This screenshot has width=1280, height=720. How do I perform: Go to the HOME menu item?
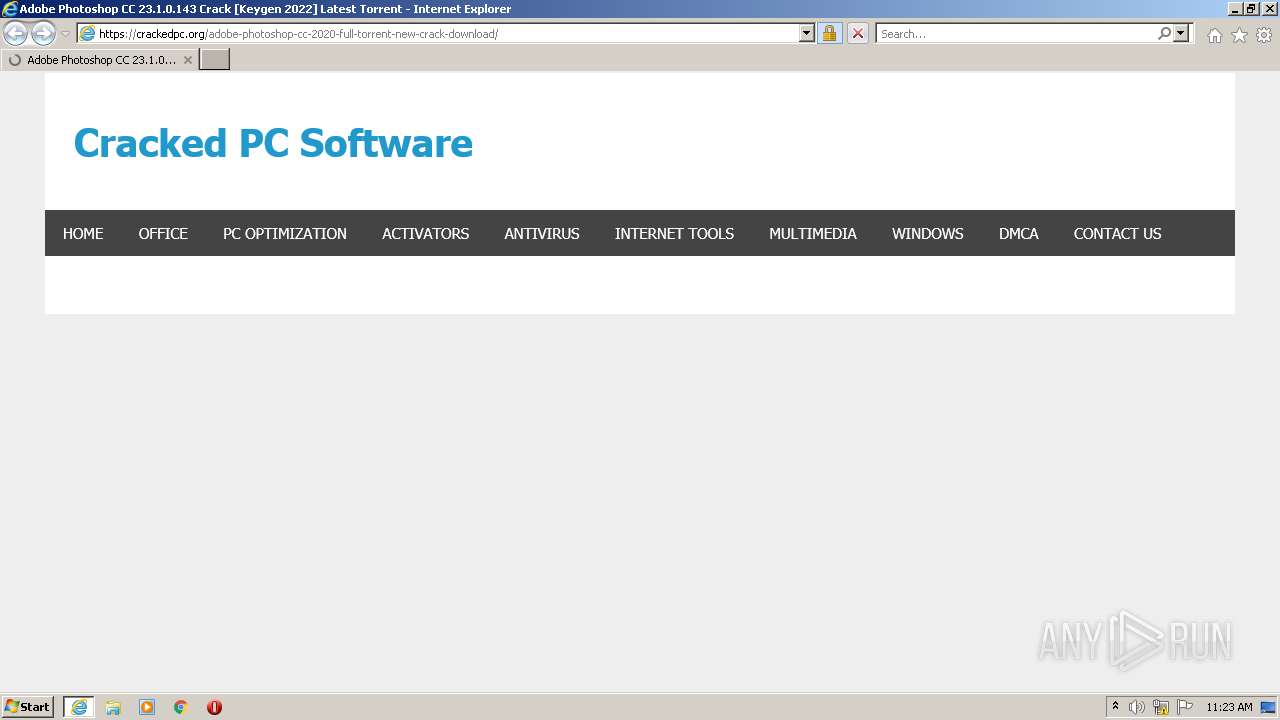[83, 233]
